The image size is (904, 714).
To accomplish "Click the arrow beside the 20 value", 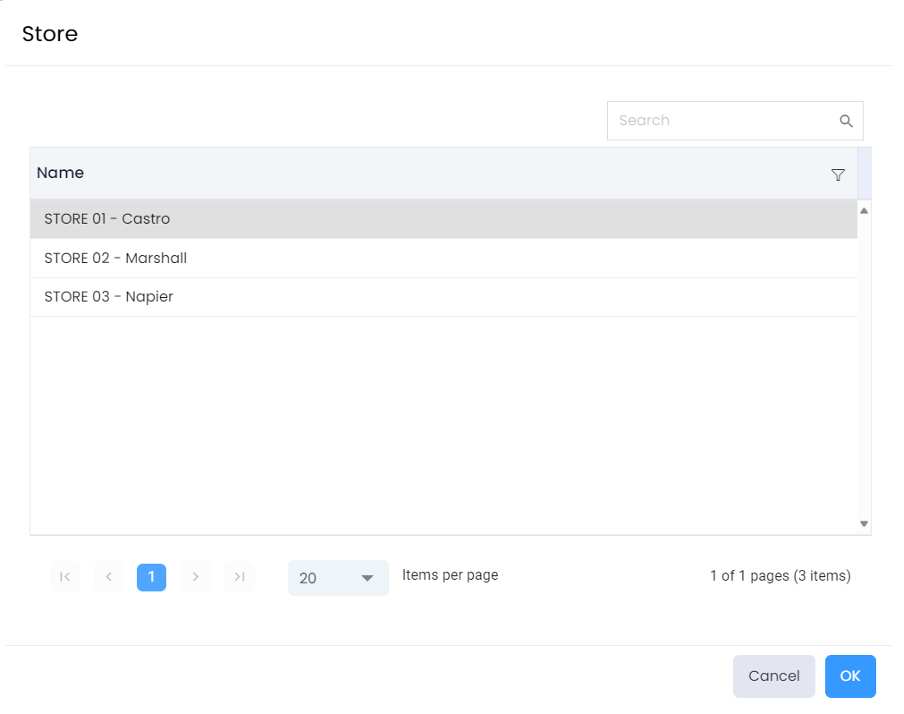I will click(x=367, y=578).
